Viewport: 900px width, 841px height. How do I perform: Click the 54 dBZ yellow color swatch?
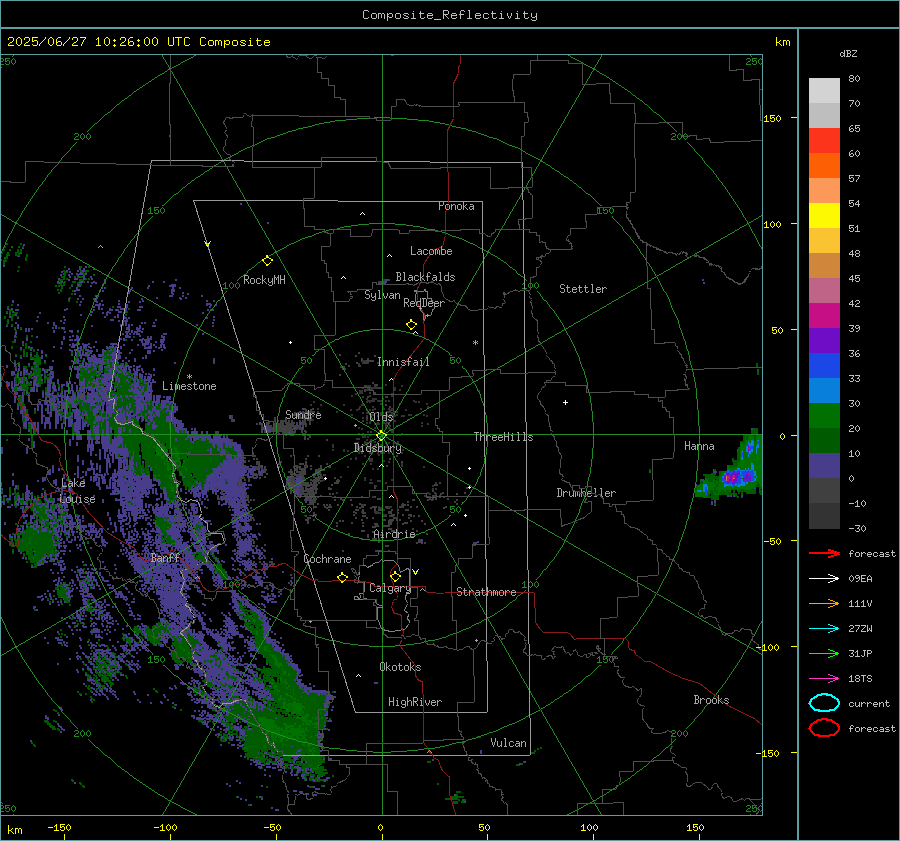(x=824, y=215)
